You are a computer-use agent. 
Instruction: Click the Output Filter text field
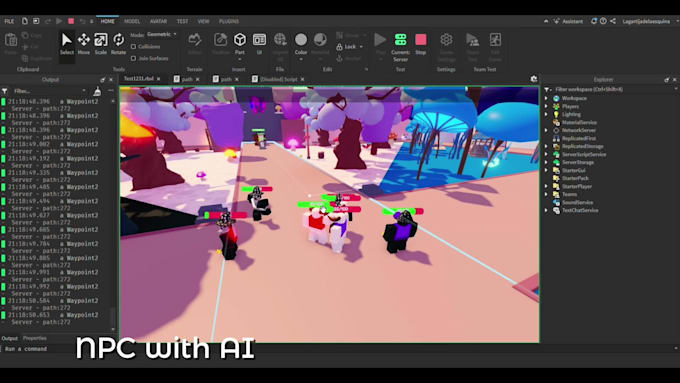tap(50, 91)
